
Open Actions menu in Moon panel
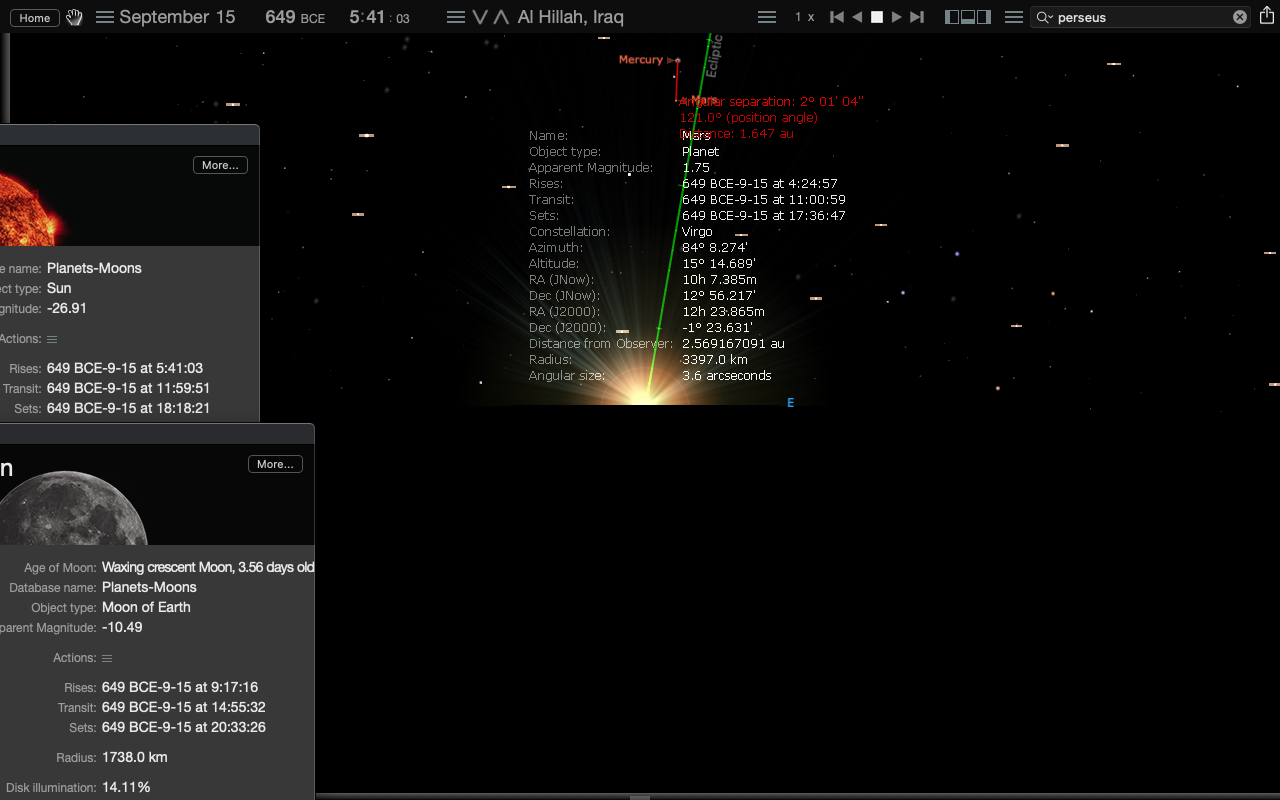click(107, 658)
